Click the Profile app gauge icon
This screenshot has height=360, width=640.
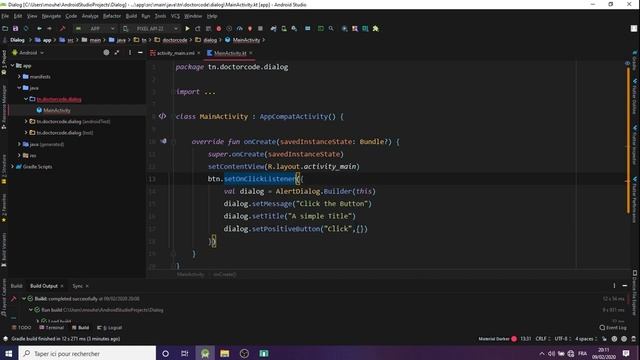tap(240, 29)
